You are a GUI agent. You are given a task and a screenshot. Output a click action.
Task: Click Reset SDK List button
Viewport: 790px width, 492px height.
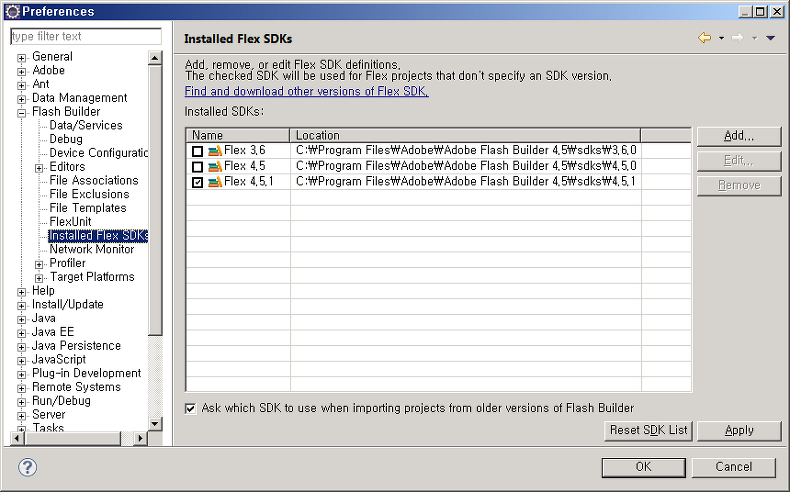point(648,431)
